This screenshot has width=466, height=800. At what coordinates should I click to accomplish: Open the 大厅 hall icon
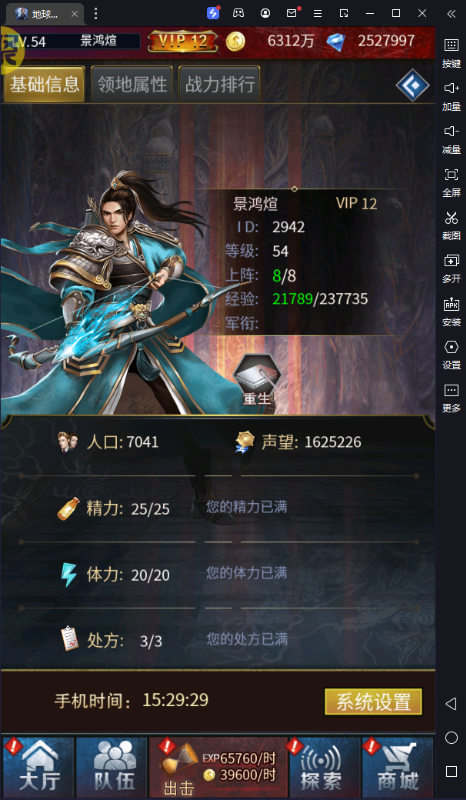tap(39, 767)
